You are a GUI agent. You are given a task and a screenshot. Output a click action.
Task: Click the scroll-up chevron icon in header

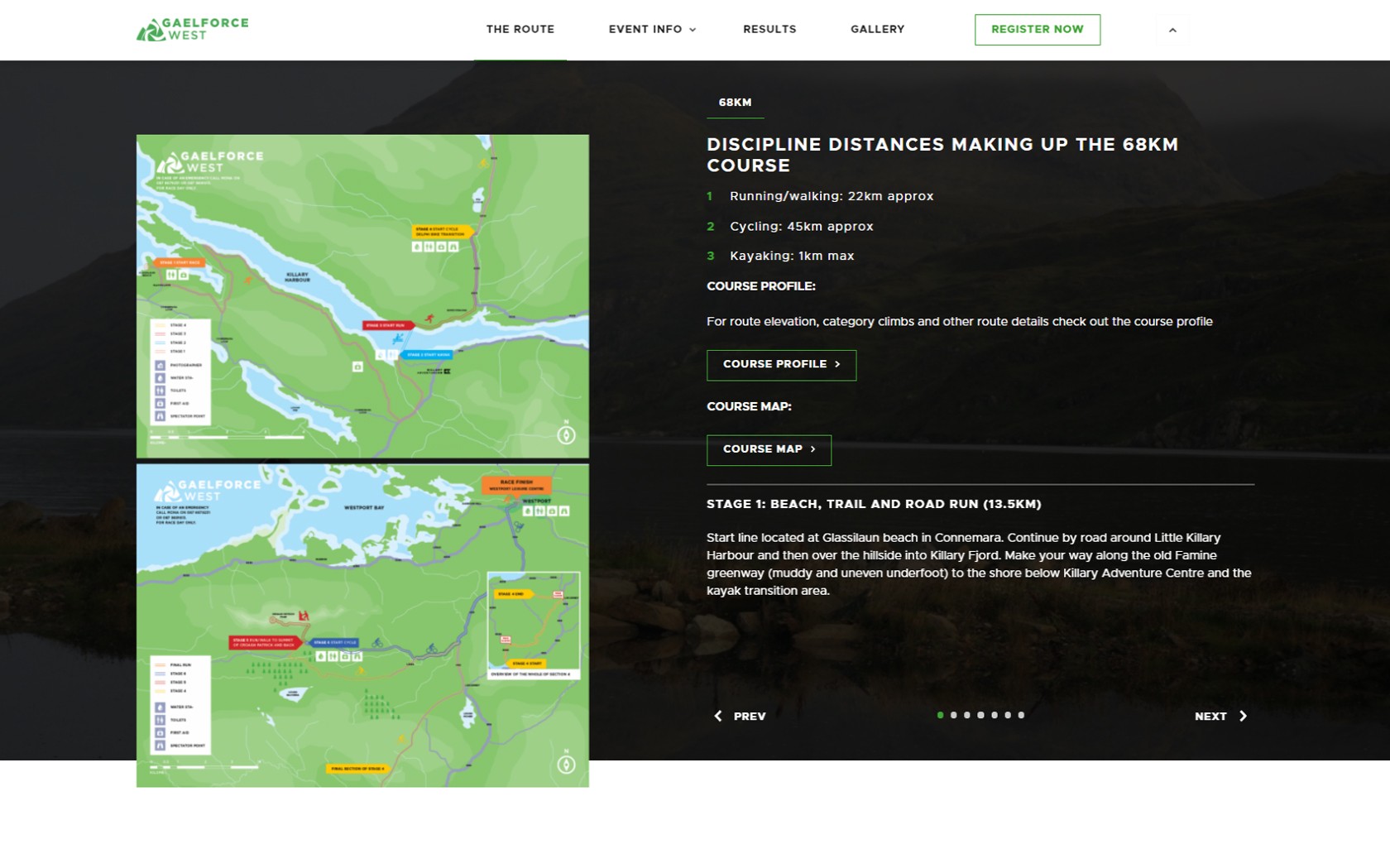(1172, 30)
